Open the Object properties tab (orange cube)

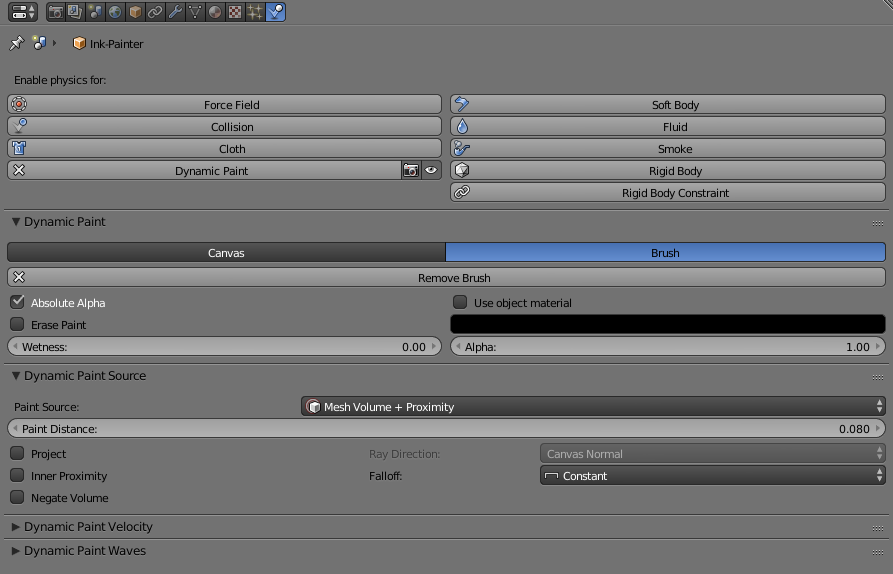click(x=135, y=12)
